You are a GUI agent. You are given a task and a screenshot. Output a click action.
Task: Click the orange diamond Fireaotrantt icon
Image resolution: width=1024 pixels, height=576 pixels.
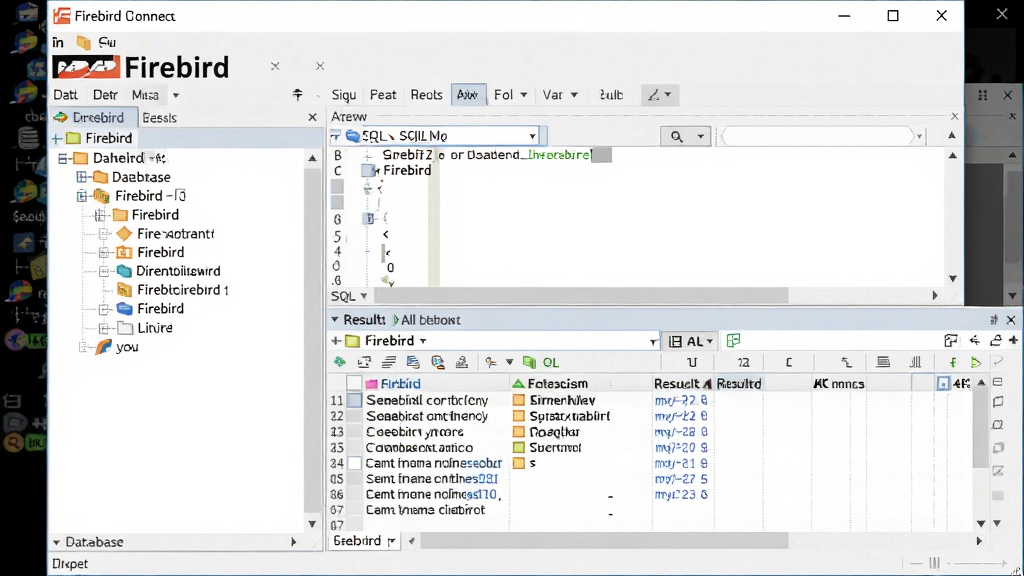(124, 233)
